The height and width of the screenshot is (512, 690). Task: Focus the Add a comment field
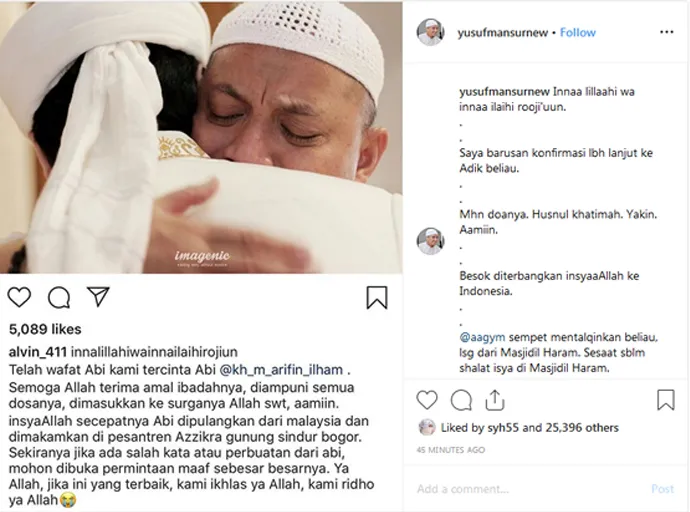pos(528,489)
